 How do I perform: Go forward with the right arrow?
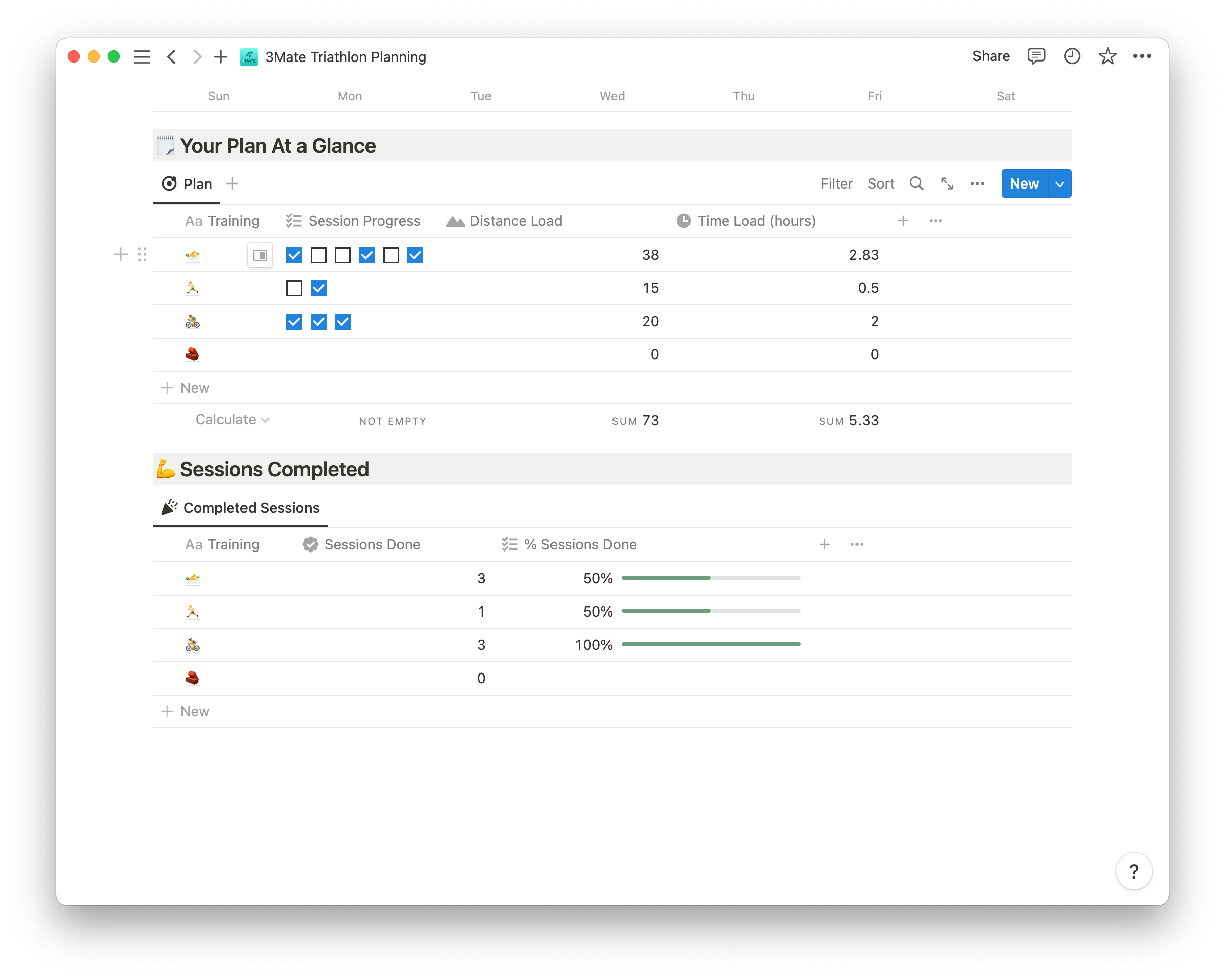pyautogui.click(x=197, y=57)
